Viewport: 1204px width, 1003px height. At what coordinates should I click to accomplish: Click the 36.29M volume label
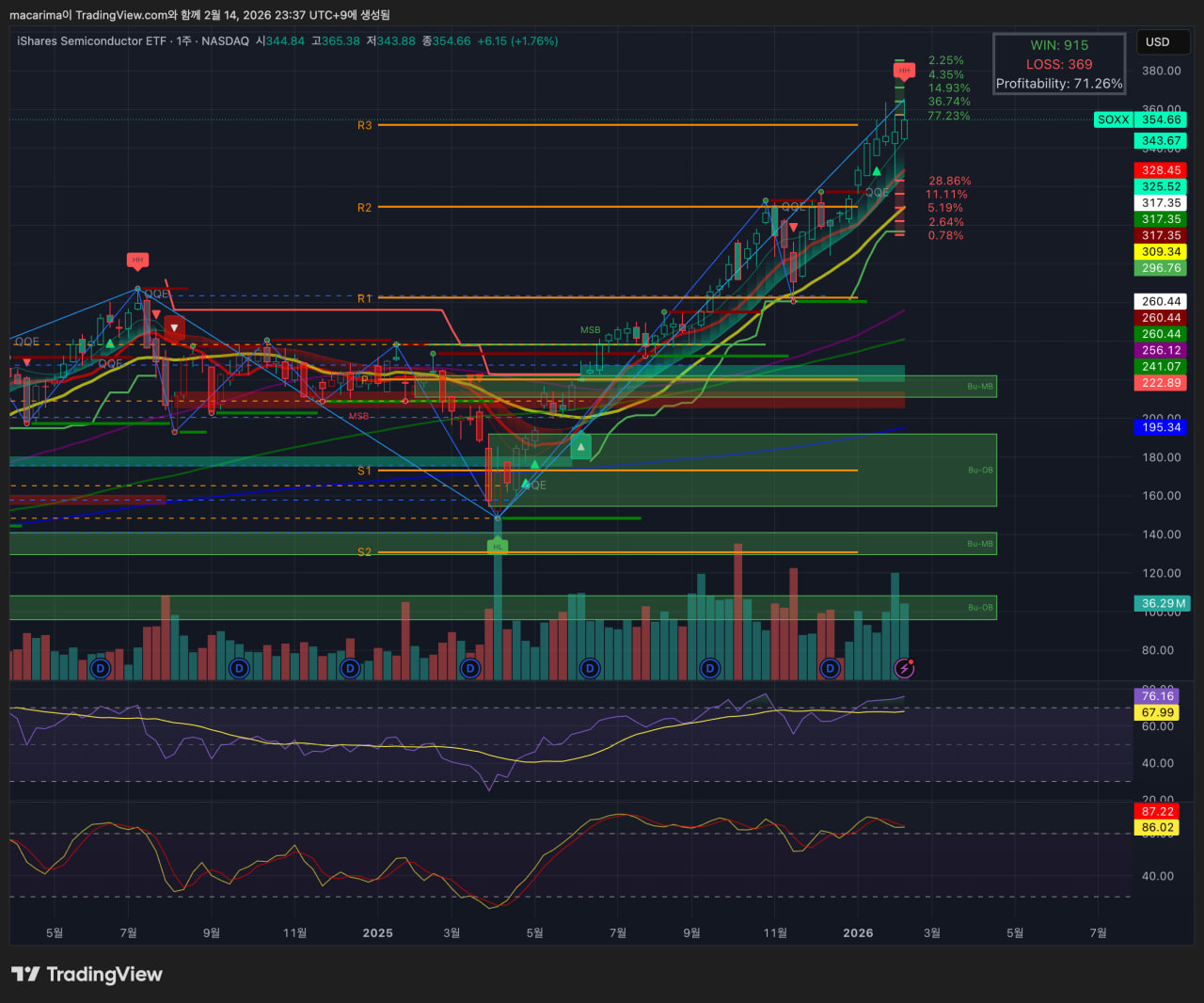[1163, 603]
